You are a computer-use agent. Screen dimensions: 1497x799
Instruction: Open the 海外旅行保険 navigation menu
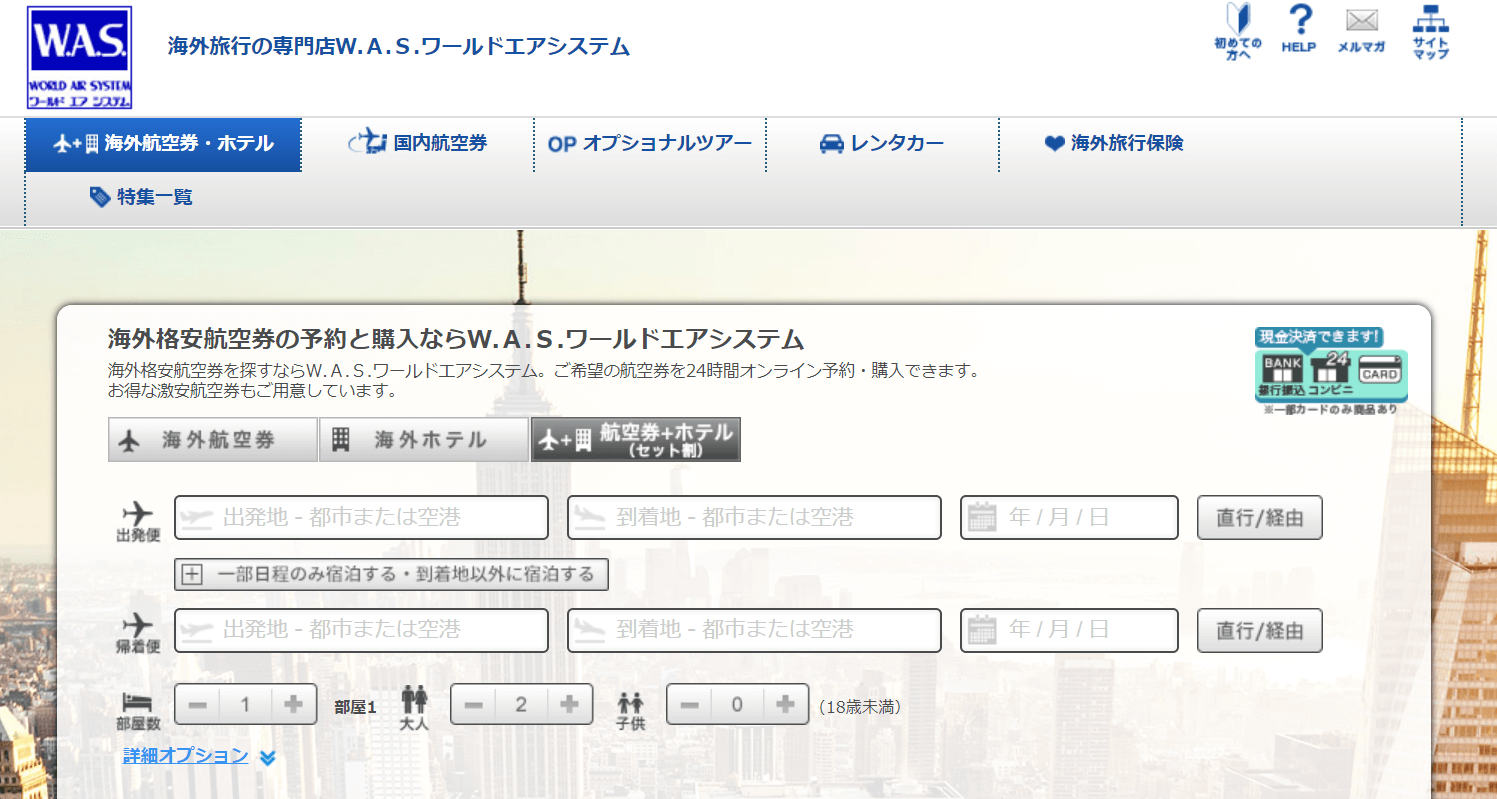tap(1114, 144)
